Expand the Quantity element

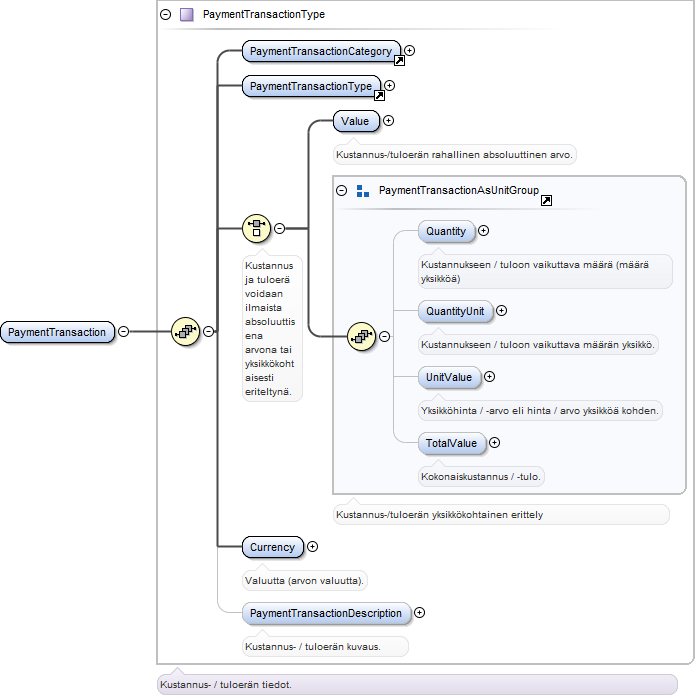[x=483, y=231]
